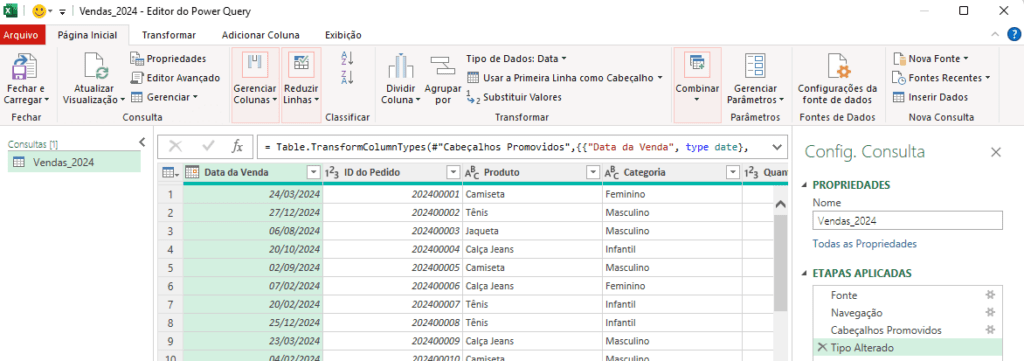Click the fx function icon

(x=238, y=147)
